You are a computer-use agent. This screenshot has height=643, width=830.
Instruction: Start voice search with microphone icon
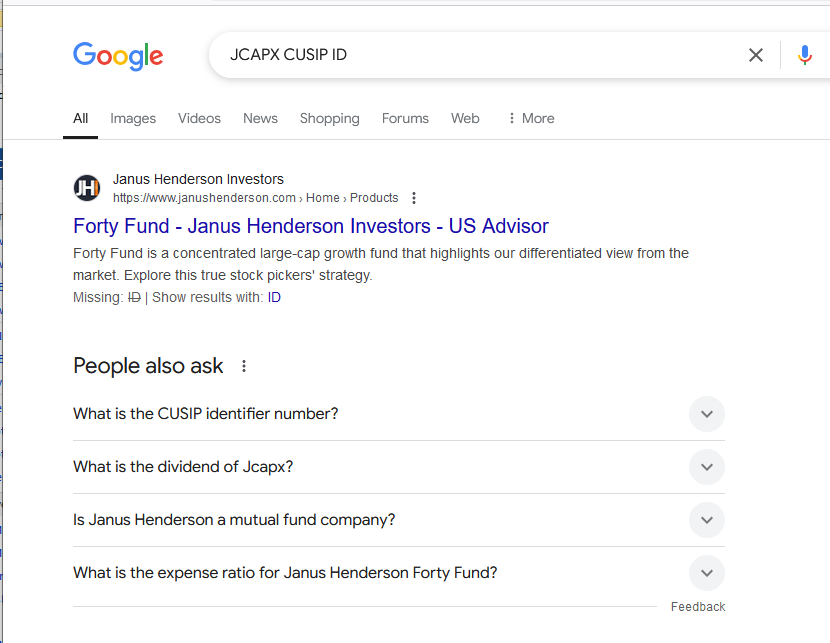(x=805, y=55)
